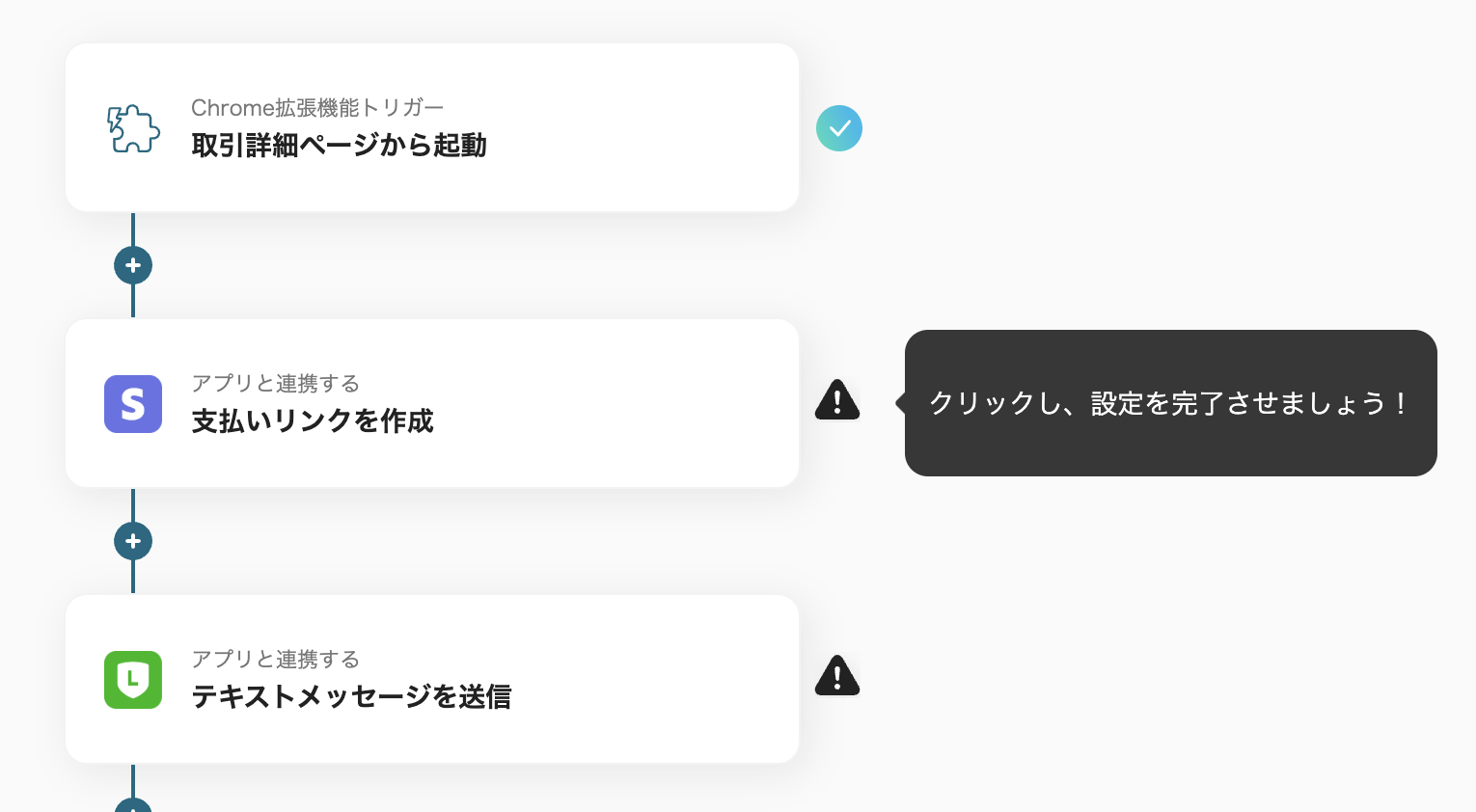Click empty right area of LINE card
The image size is (1476, 812).
click(x=656, y=680)
